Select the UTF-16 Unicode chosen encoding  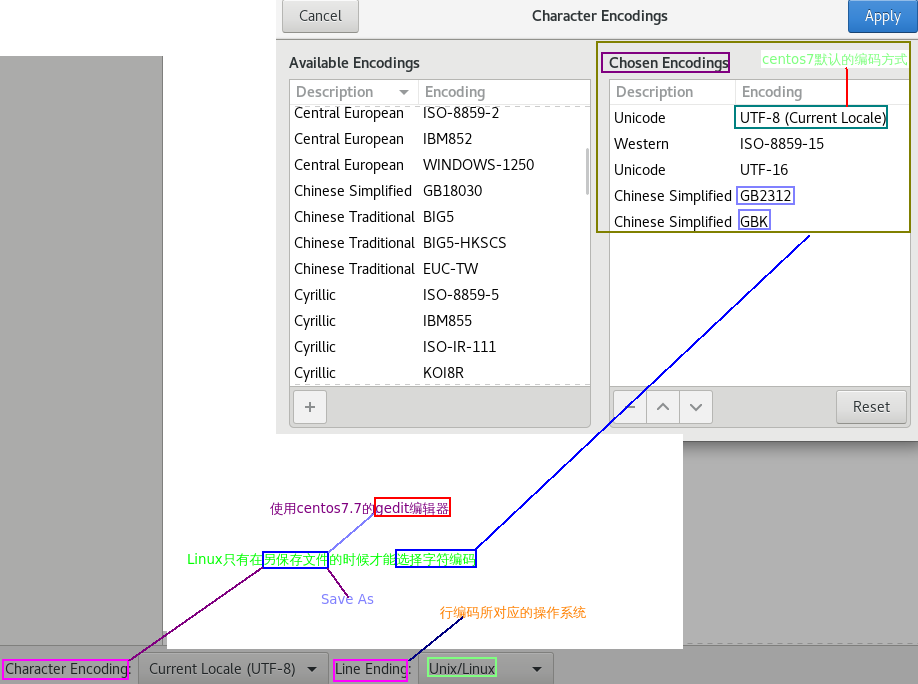point(759,170)
